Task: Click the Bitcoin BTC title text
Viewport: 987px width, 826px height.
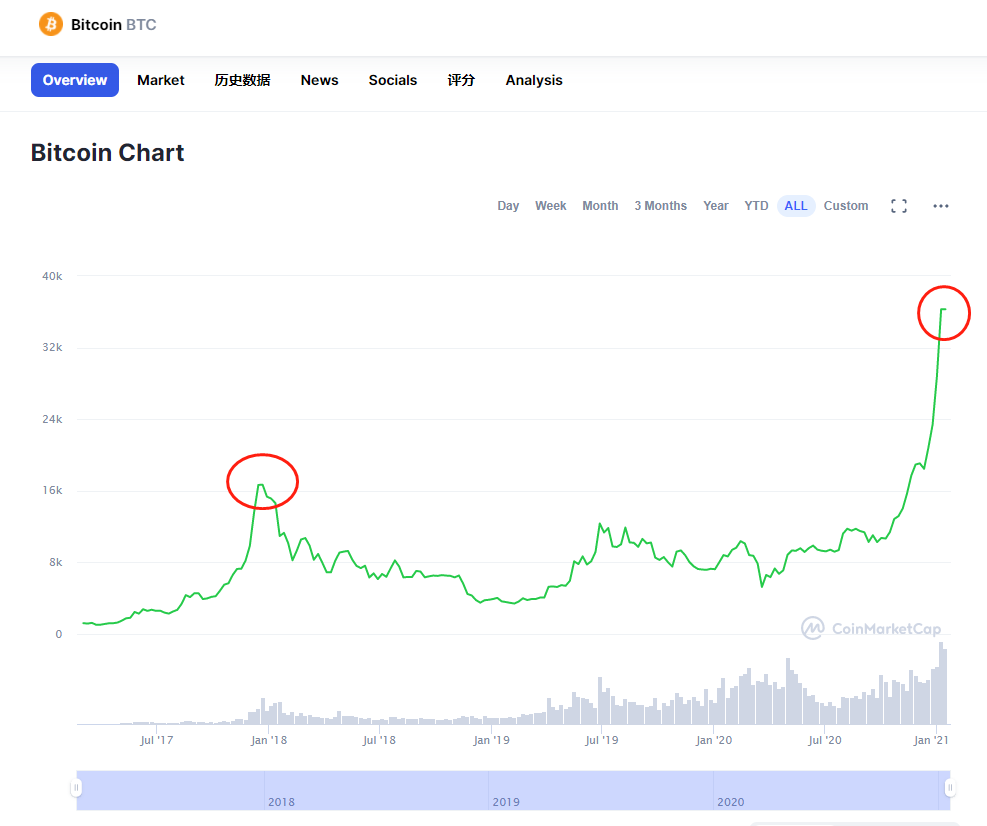Action: click(113, 25)
